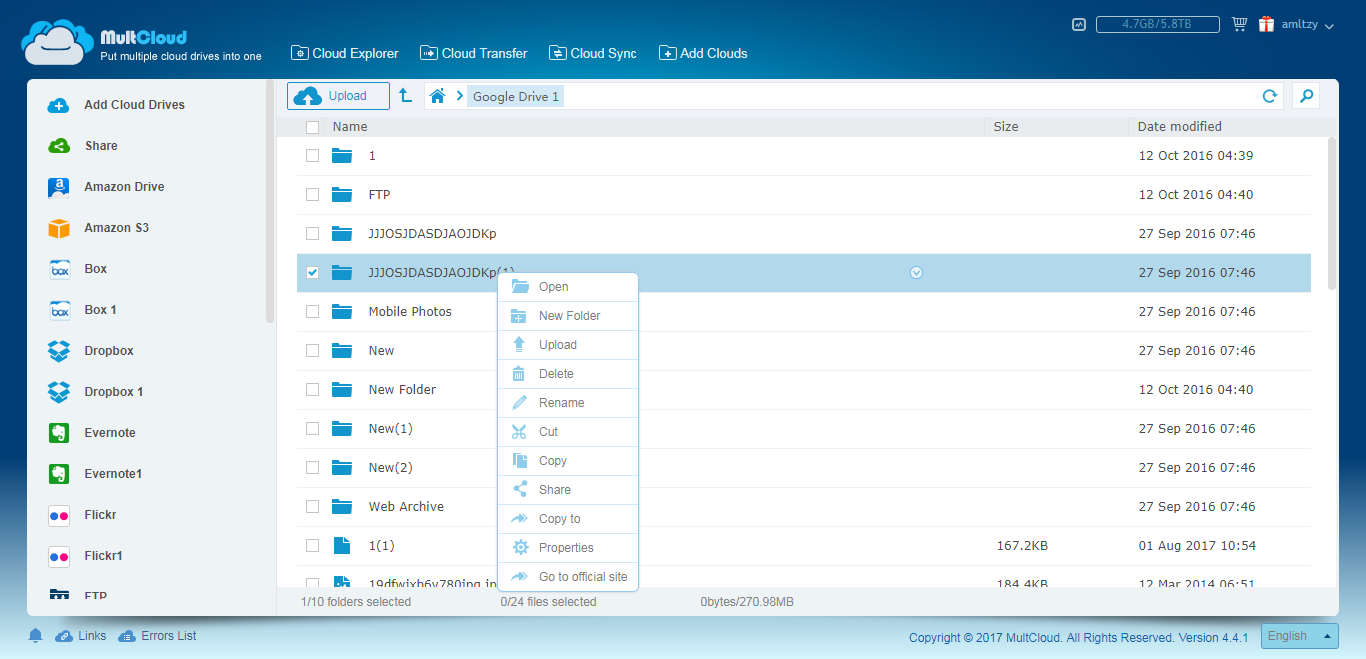Click the refresh icon in the path bar
This screenshot has width=1366, height=659.
[1270, 96]
